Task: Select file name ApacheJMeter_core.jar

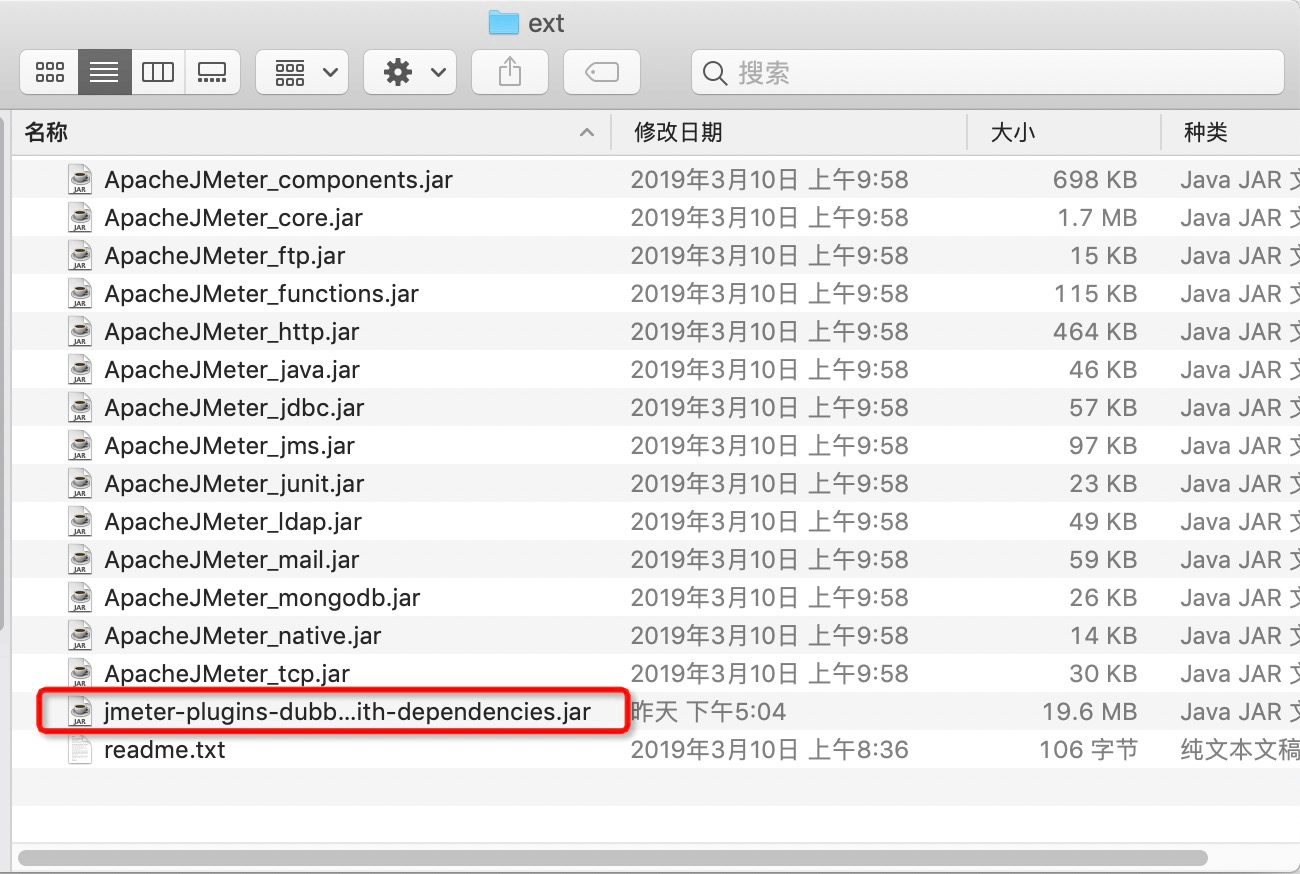Action: tap(233, 218)
